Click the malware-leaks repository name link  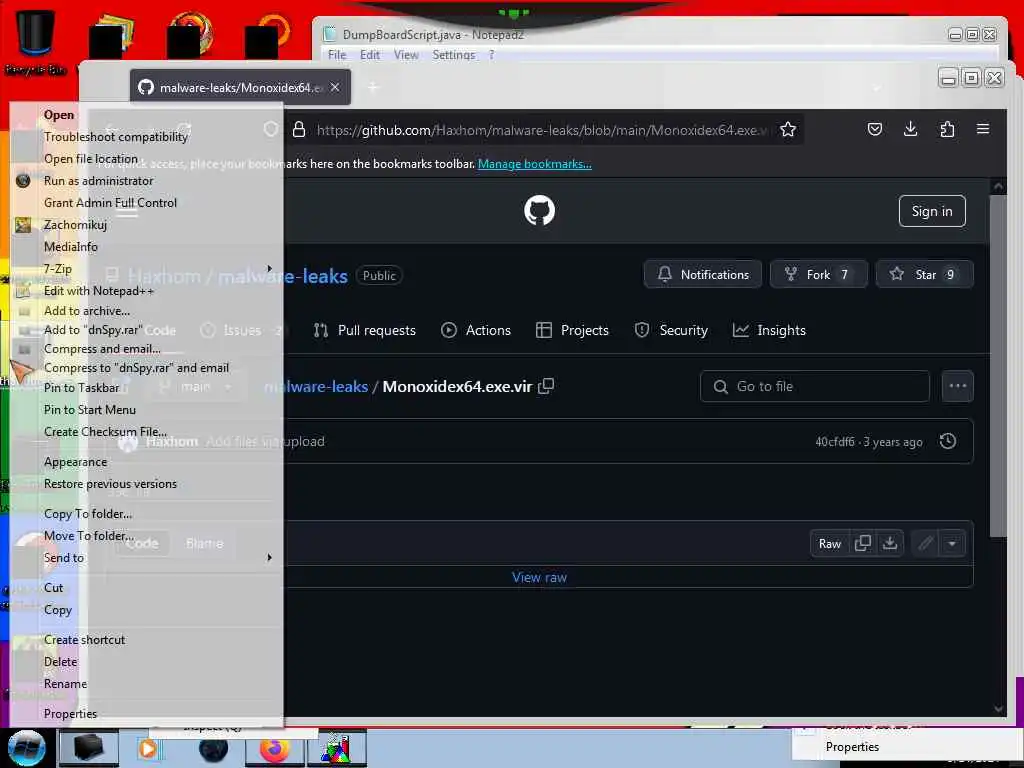[283, 276]
